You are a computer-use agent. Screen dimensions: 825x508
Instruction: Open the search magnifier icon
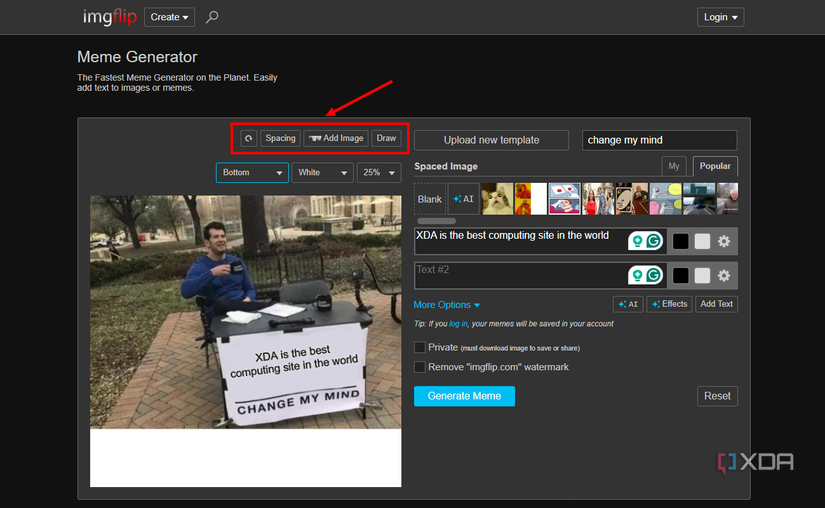pos(212,17)
